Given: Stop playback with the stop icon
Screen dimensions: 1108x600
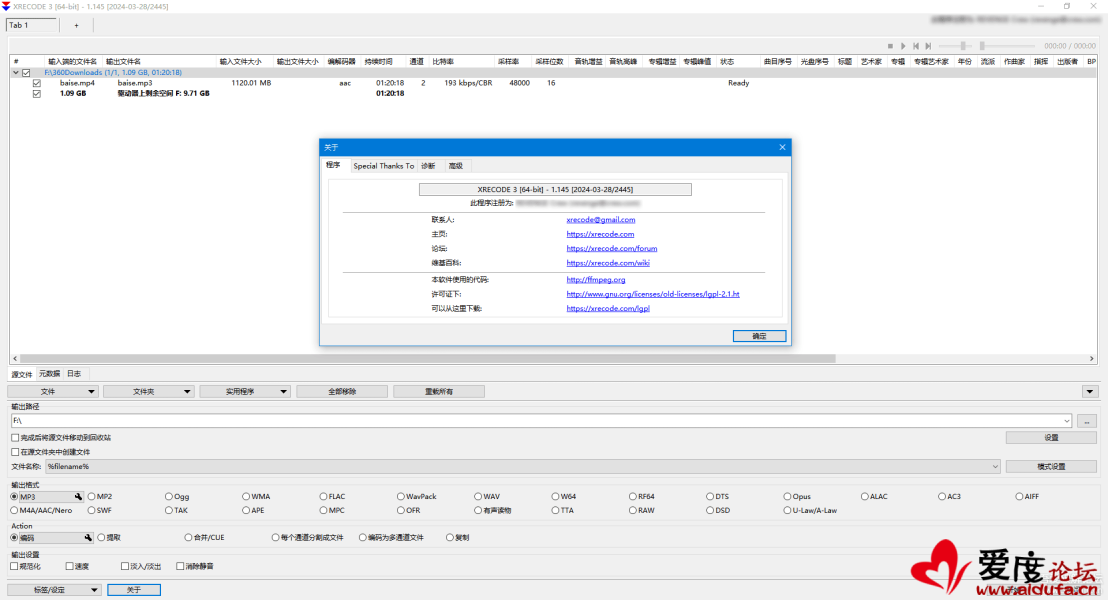Looking at the screenshot, I should tap(890, 46).
